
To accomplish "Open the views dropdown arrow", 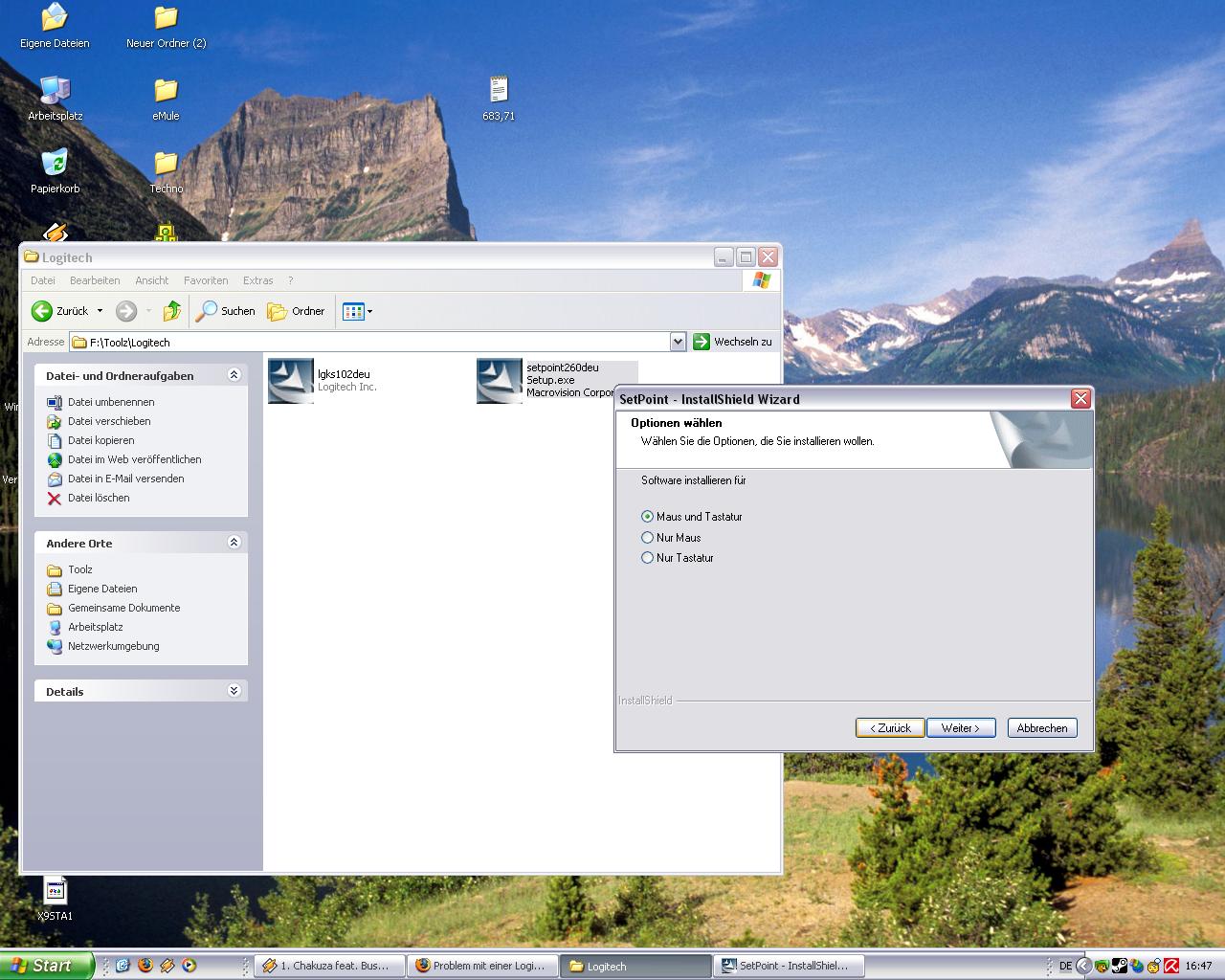I will (370, 311).
